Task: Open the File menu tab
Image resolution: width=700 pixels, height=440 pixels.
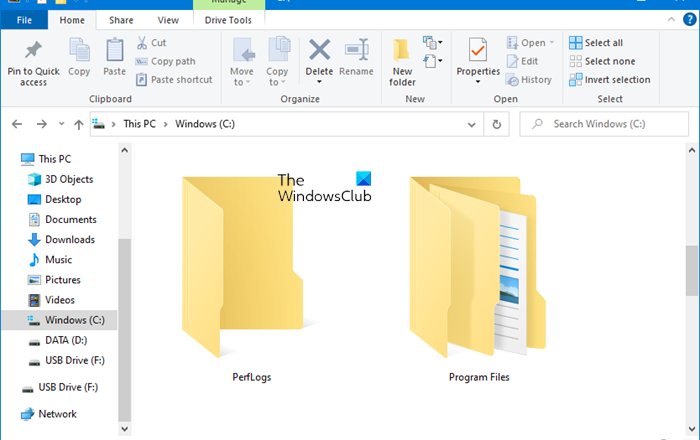Action: pos(24,20)
